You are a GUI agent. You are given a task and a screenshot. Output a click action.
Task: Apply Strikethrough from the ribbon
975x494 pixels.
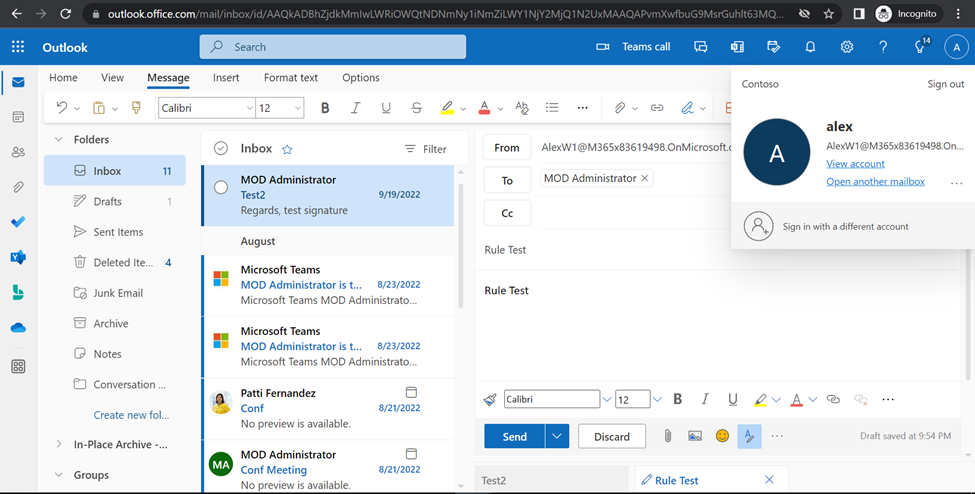coord(417,108)
